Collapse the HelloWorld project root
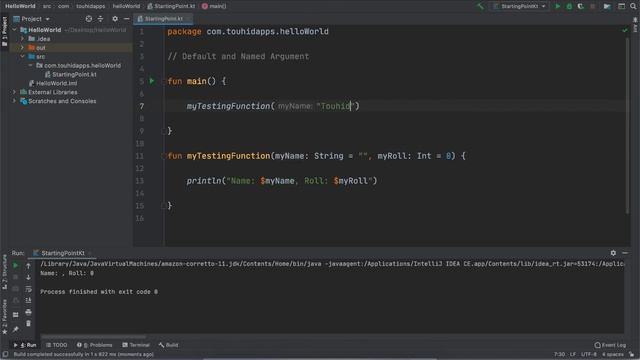 point(15,30)
